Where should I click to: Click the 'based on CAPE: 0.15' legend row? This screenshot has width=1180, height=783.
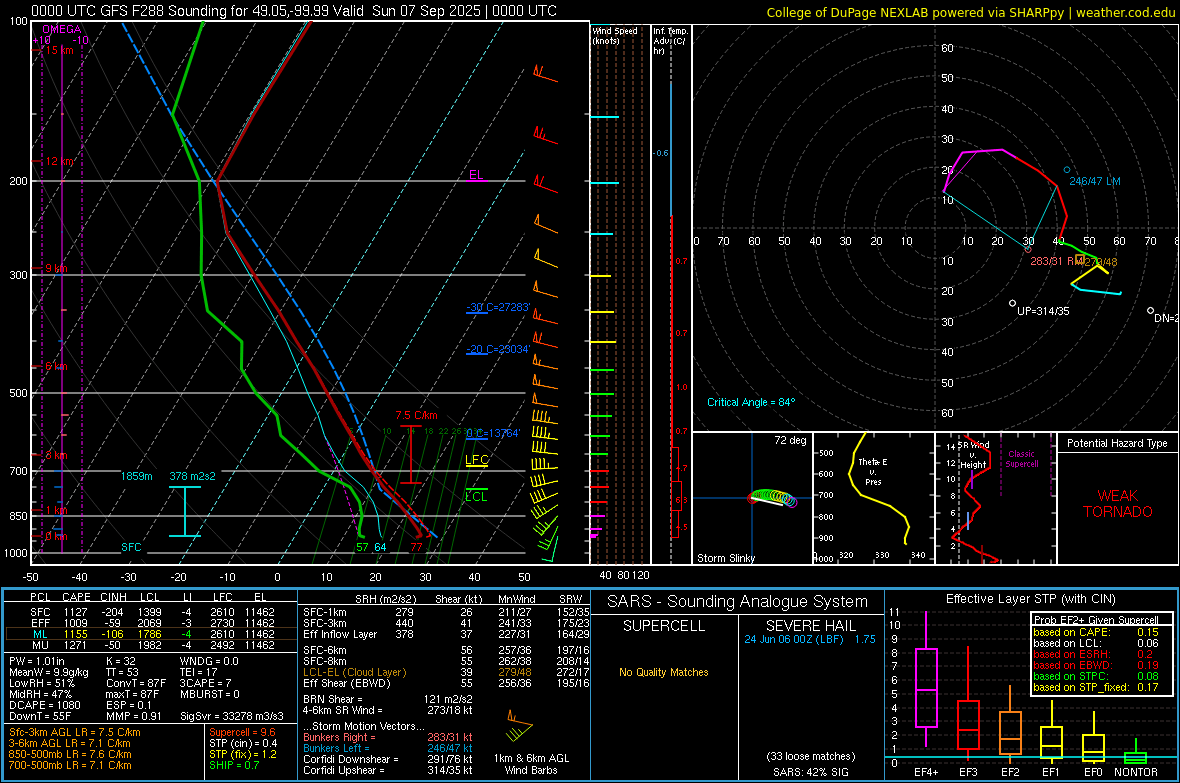coord(1096,632)
